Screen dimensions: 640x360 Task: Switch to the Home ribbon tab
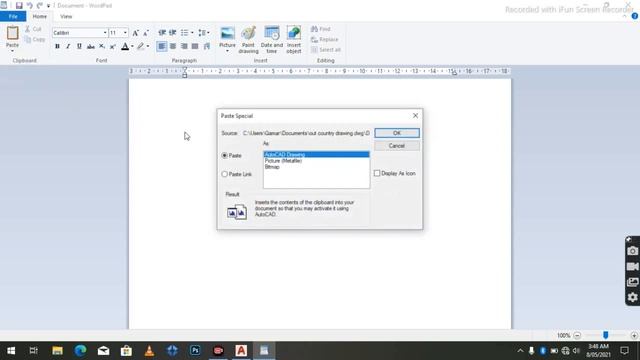(x=40, y=17)
